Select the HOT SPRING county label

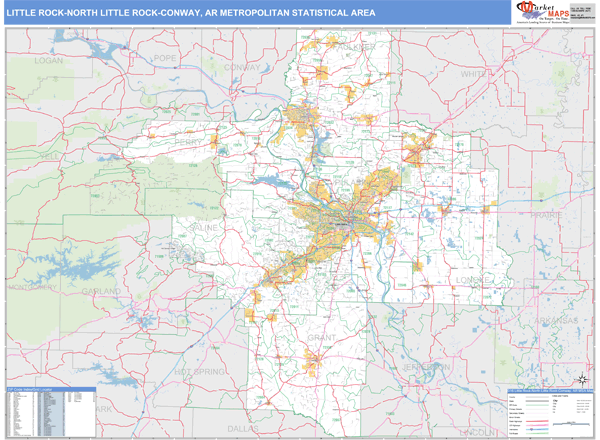pos(199,372)
